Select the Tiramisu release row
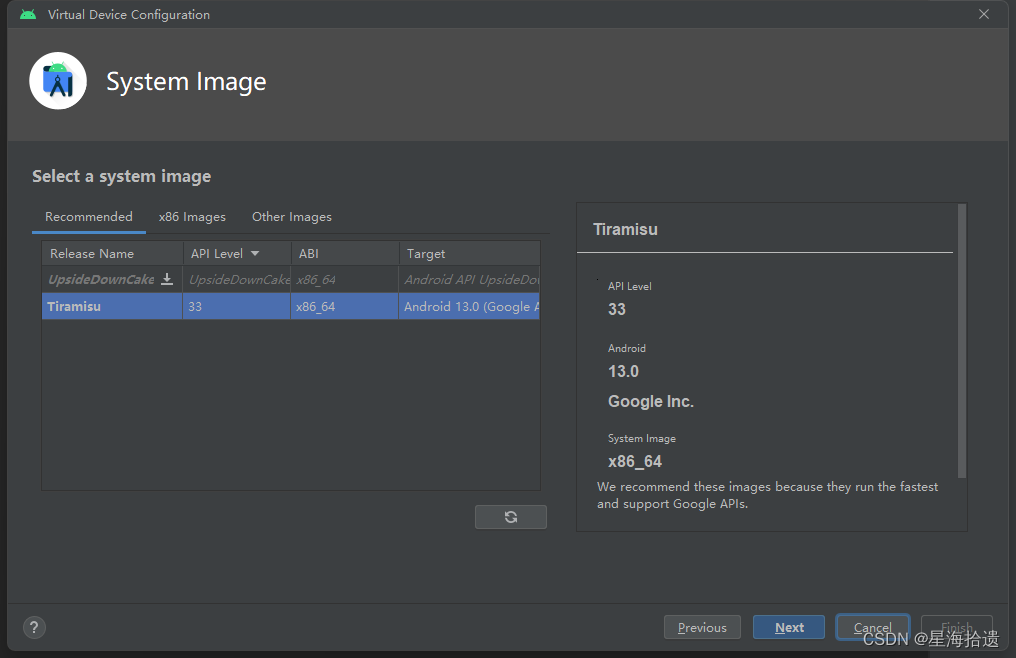 point(291,306)
